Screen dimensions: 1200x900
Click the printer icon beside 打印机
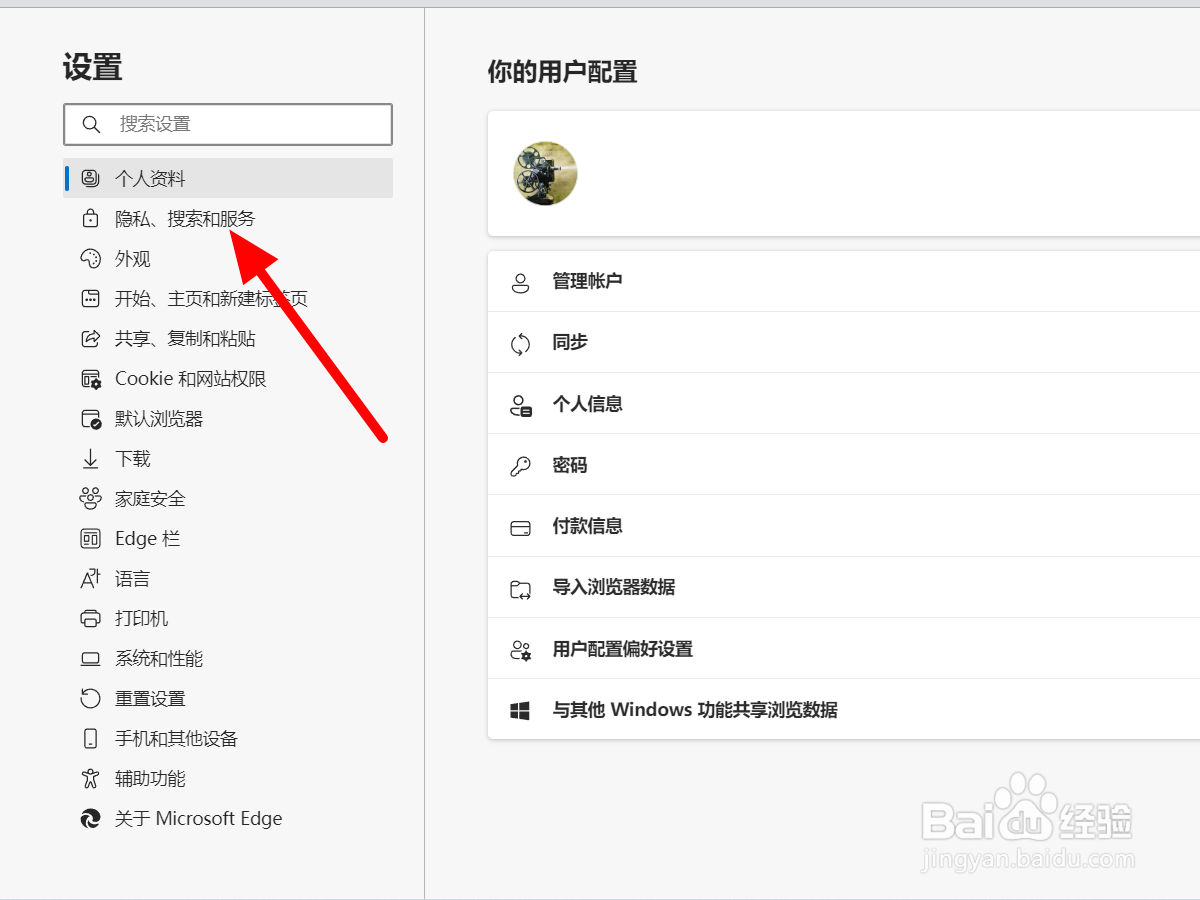click(90, 619)
